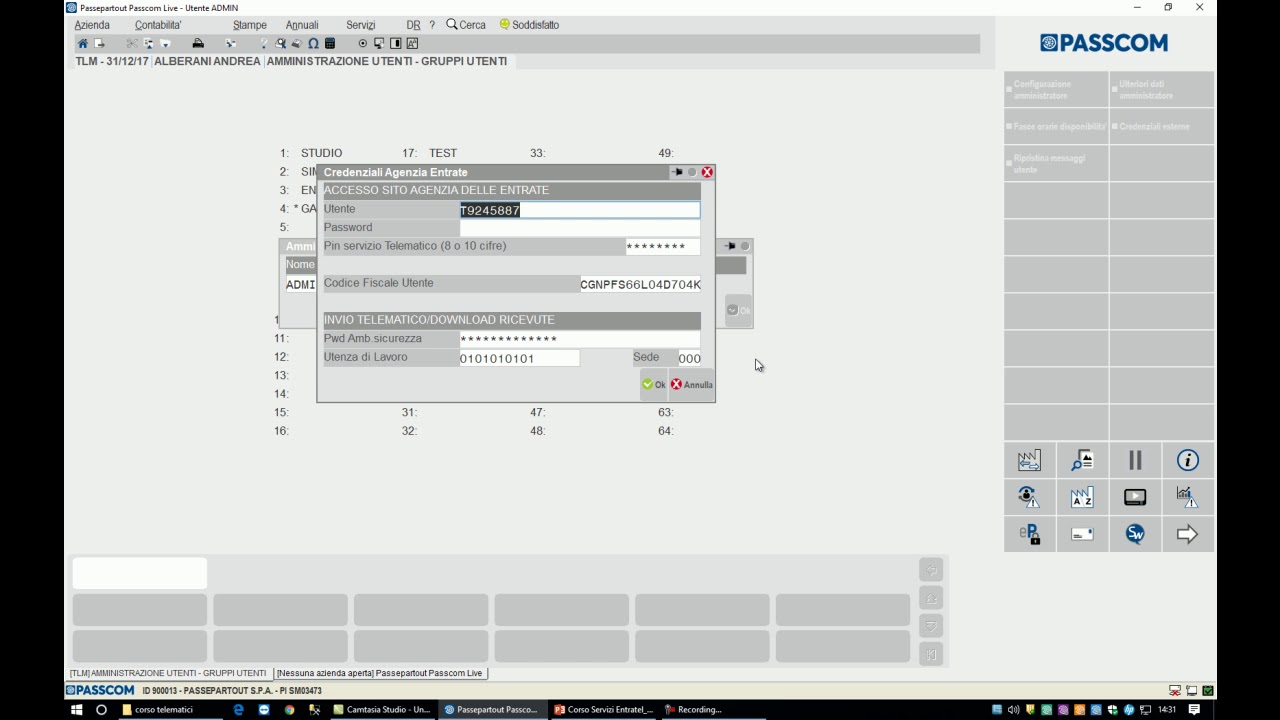This screenshot has height=720, width=1280.
Task: Open the Recording taskbar item
Action: click(714, 710)
